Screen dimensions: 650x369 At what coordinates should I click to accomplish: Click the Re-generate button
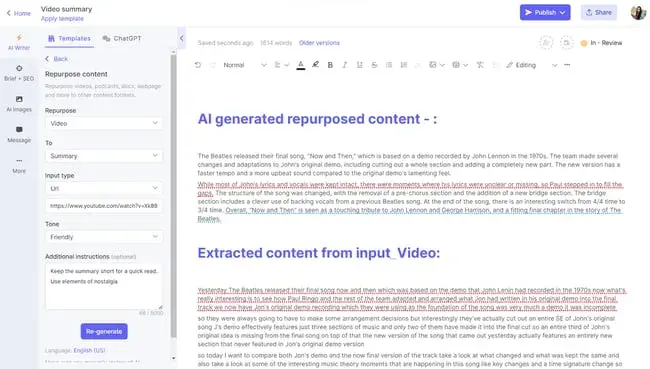click(104, 331)
